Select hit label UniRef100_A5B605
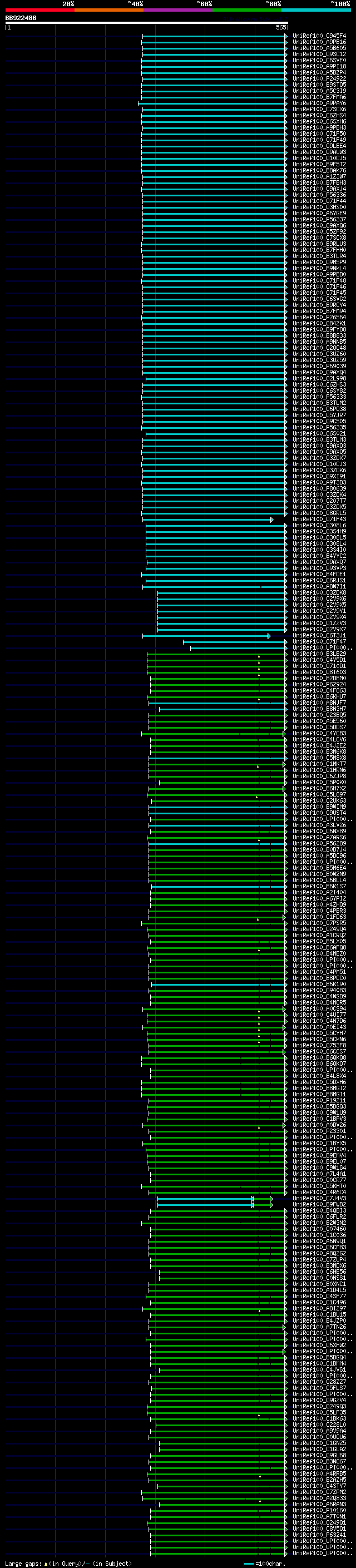This screenshot has height=1568, width=356. [x=319, y=48]
